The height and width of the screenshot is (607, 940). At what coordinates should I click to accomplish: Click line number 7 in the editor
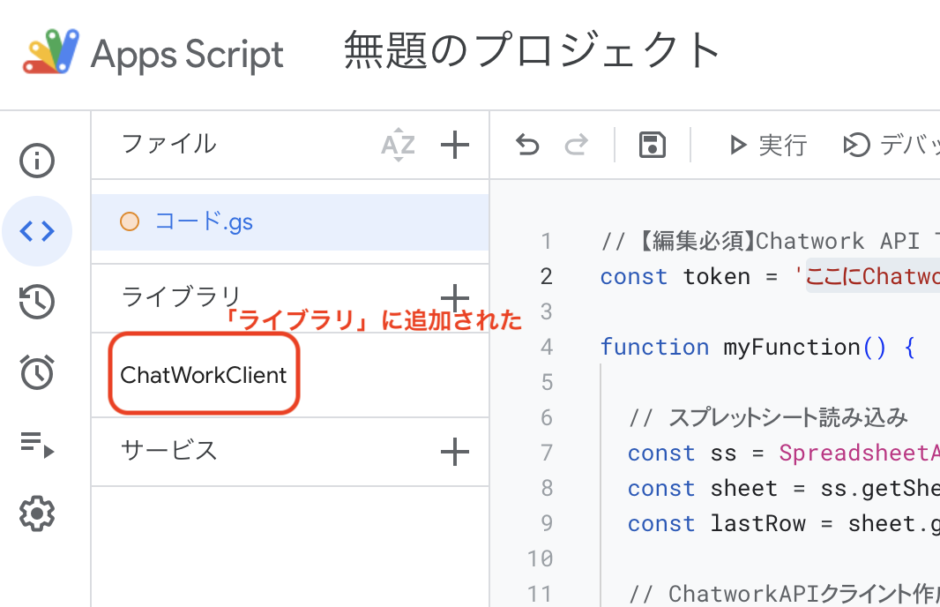pyautogui.click(x=547, y=453)
